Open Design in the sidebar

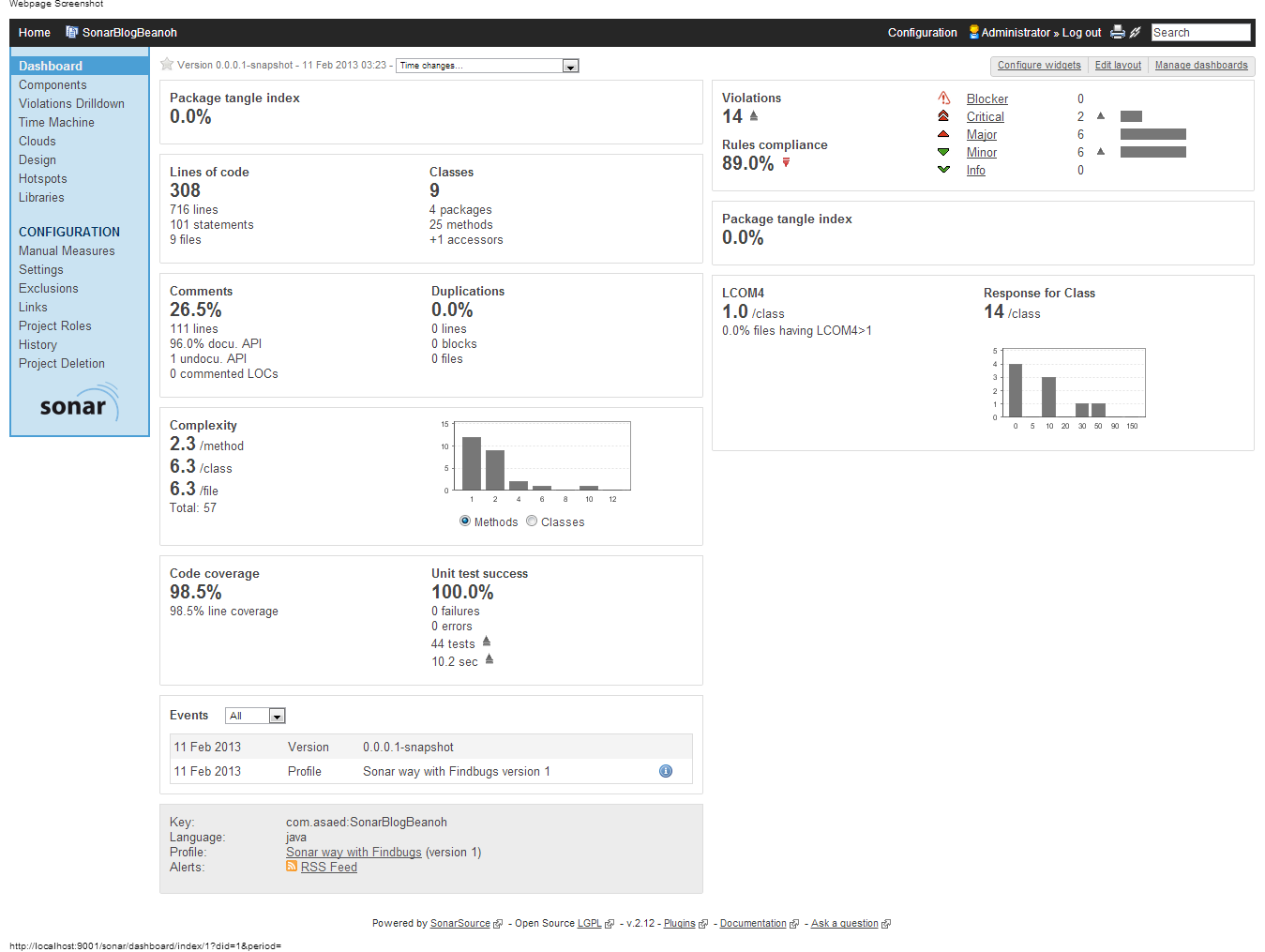[38, 159]
